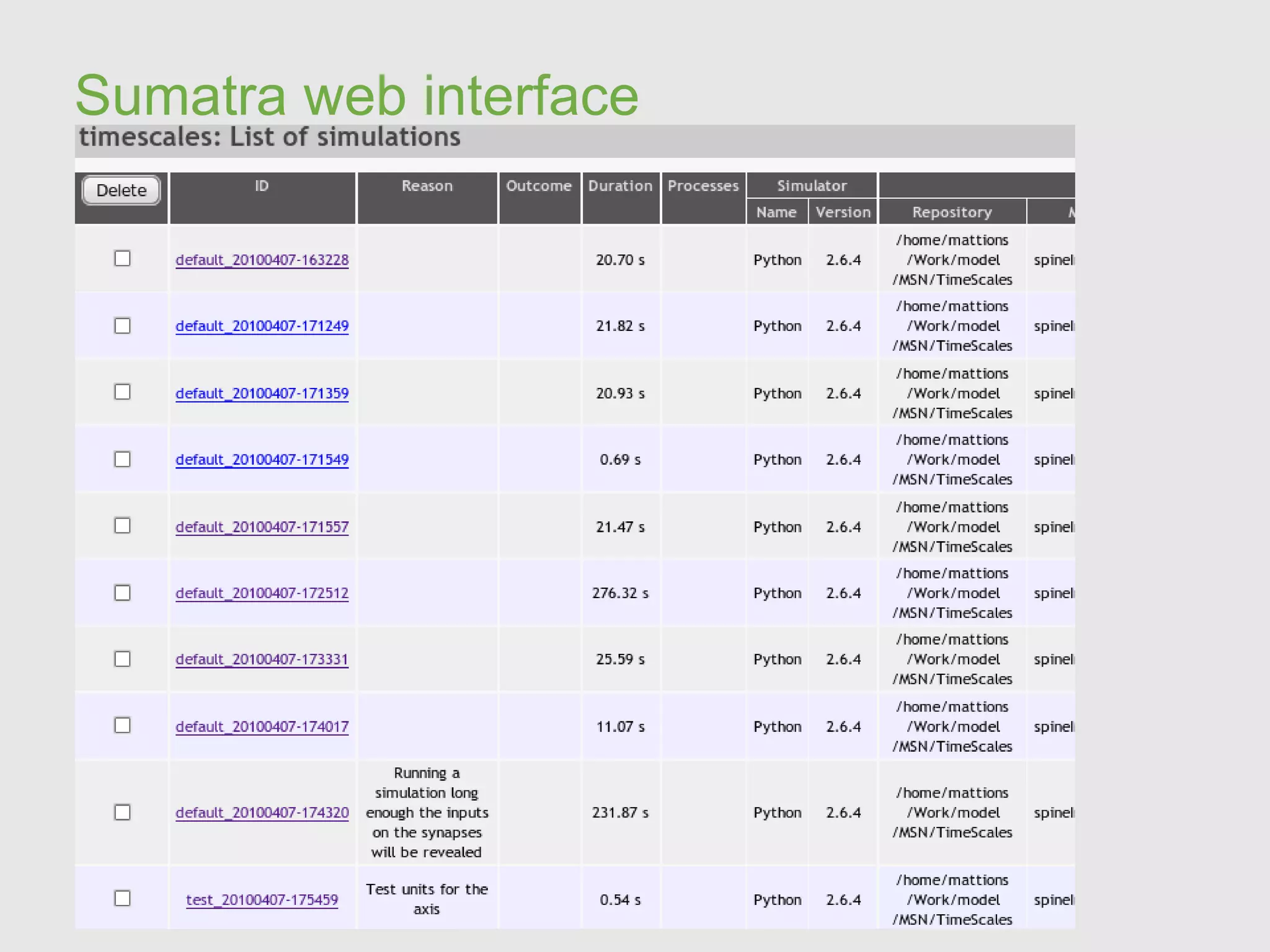Click the Repository column header
Viewport: 1270px width, 952px height.
click(952, 213)
